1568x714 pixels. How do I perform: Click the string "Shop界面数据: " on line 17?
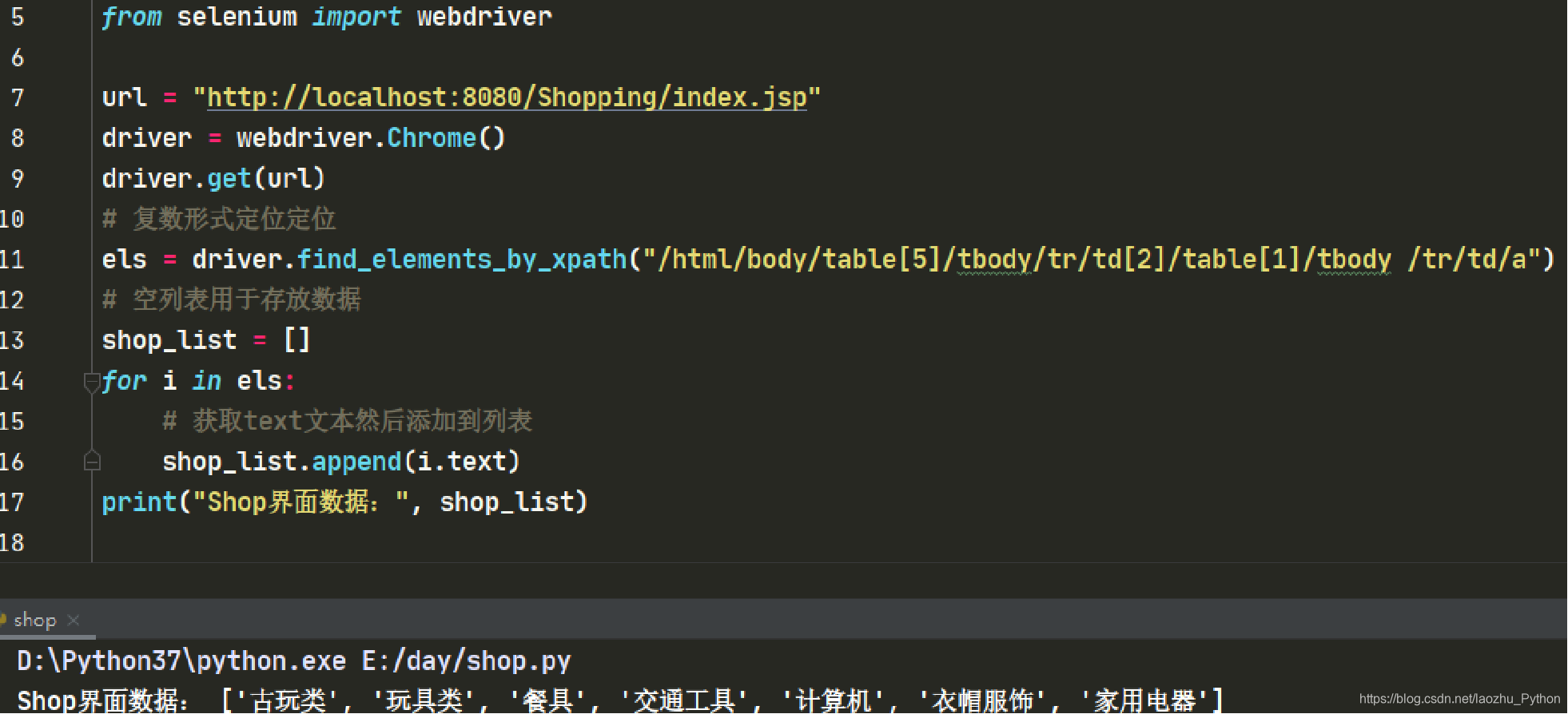click(x=301, y=502)
